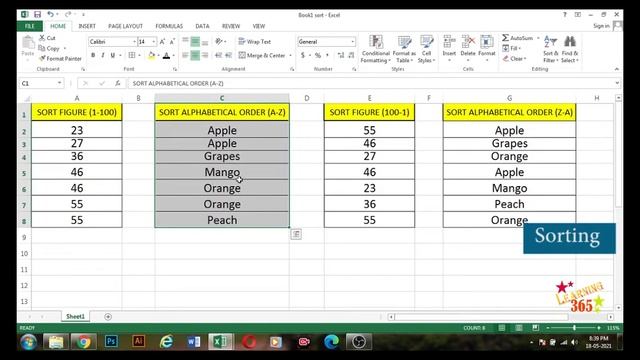This screenshot has width=640, height=360.
Task: Open Font dialog launcher
Action: coord(175,69)
